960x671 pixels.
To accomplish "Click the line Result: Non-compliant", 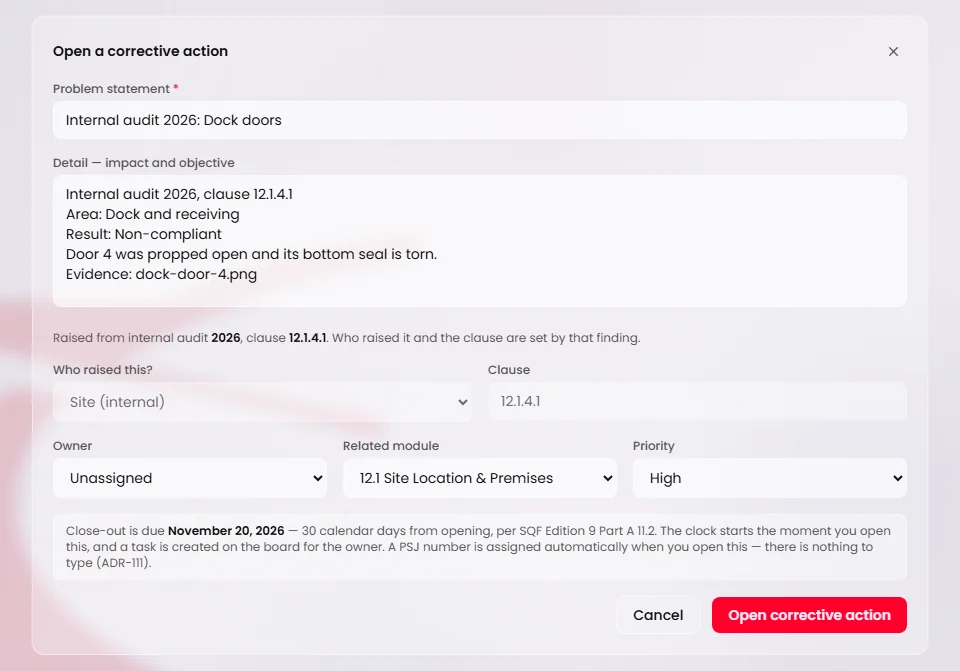I will tap(143, 234).
